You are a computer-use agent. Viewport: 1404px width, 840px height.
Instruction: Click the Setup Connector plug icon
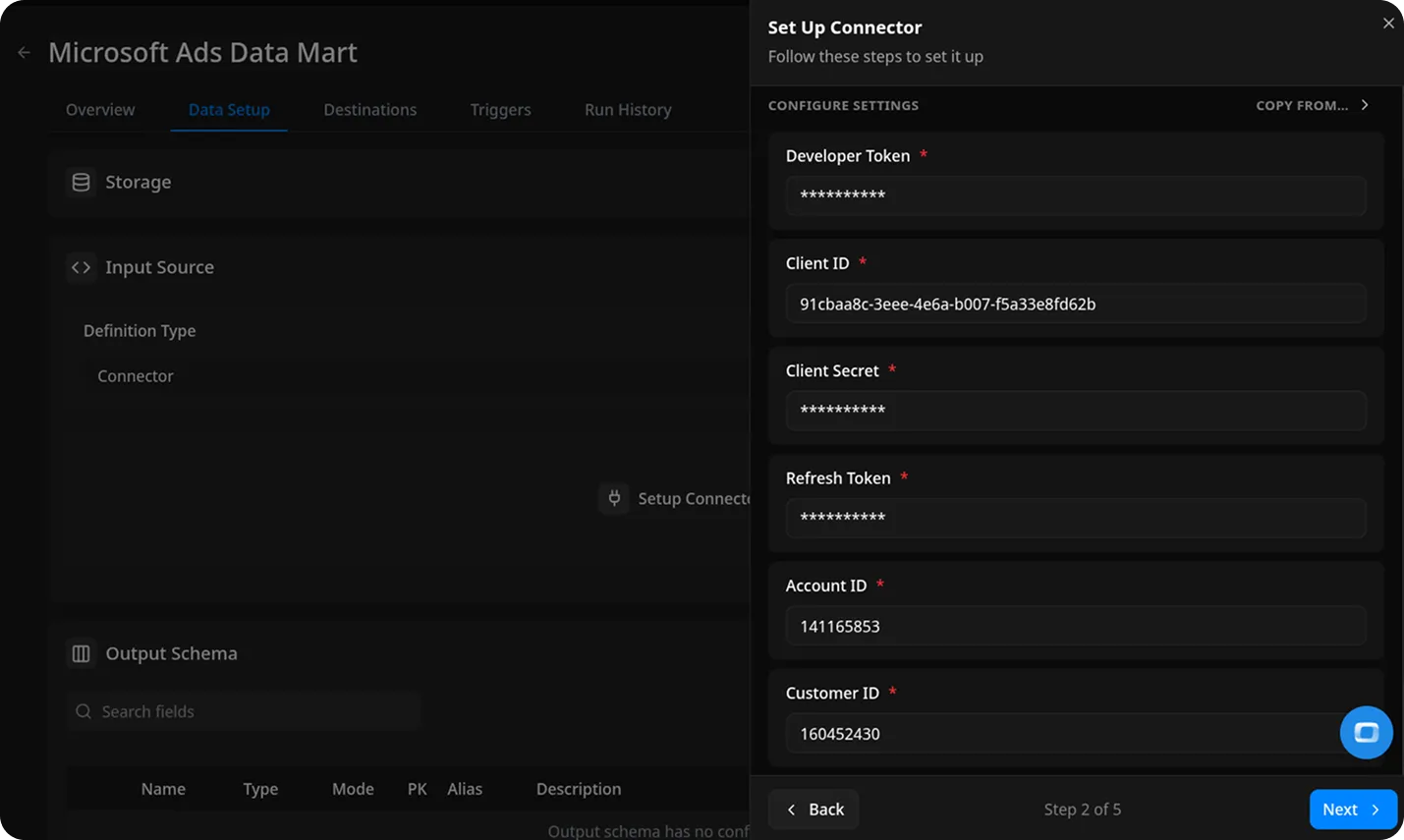614,498
